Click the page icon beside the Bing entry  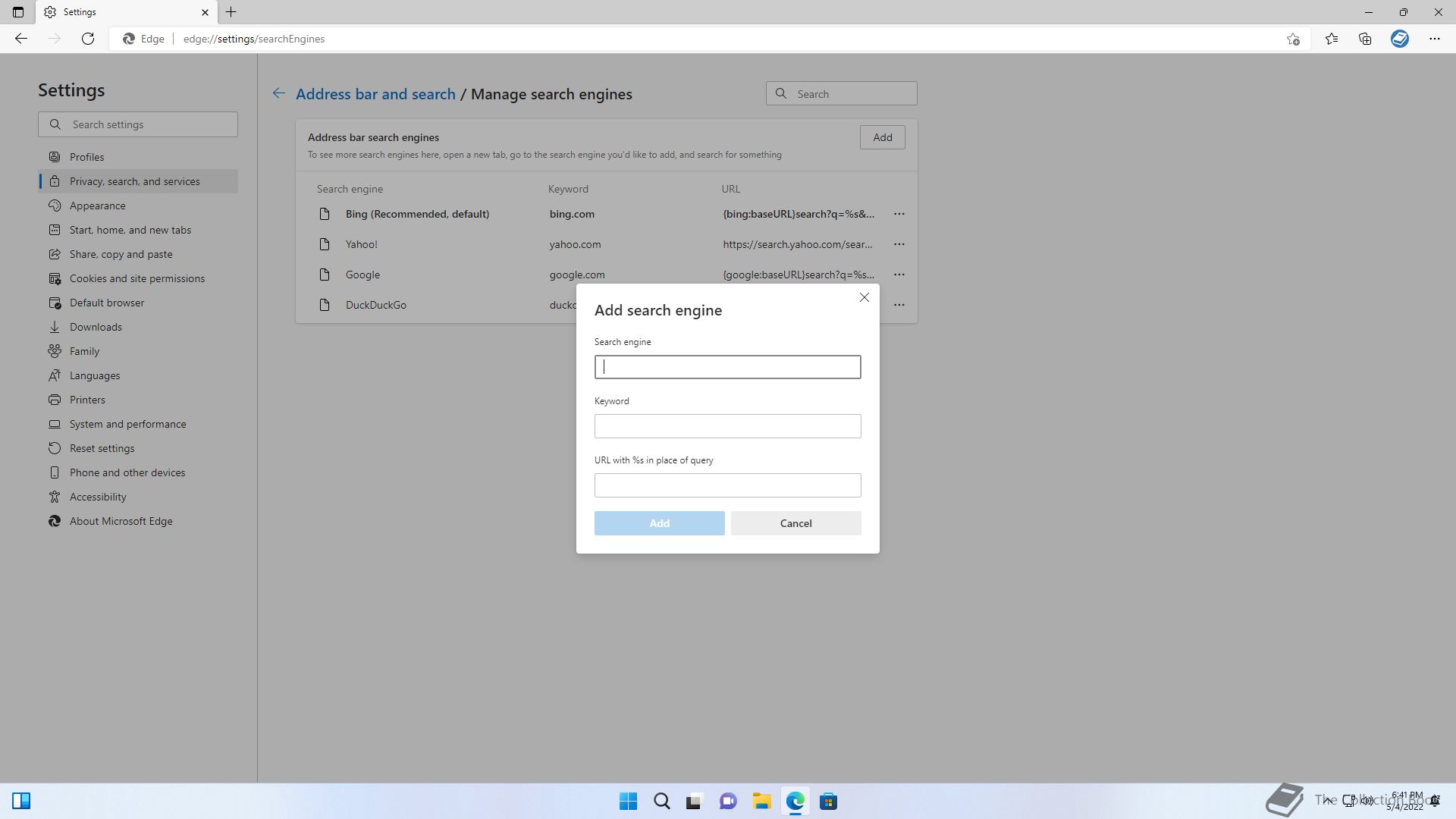click(325, 214)
